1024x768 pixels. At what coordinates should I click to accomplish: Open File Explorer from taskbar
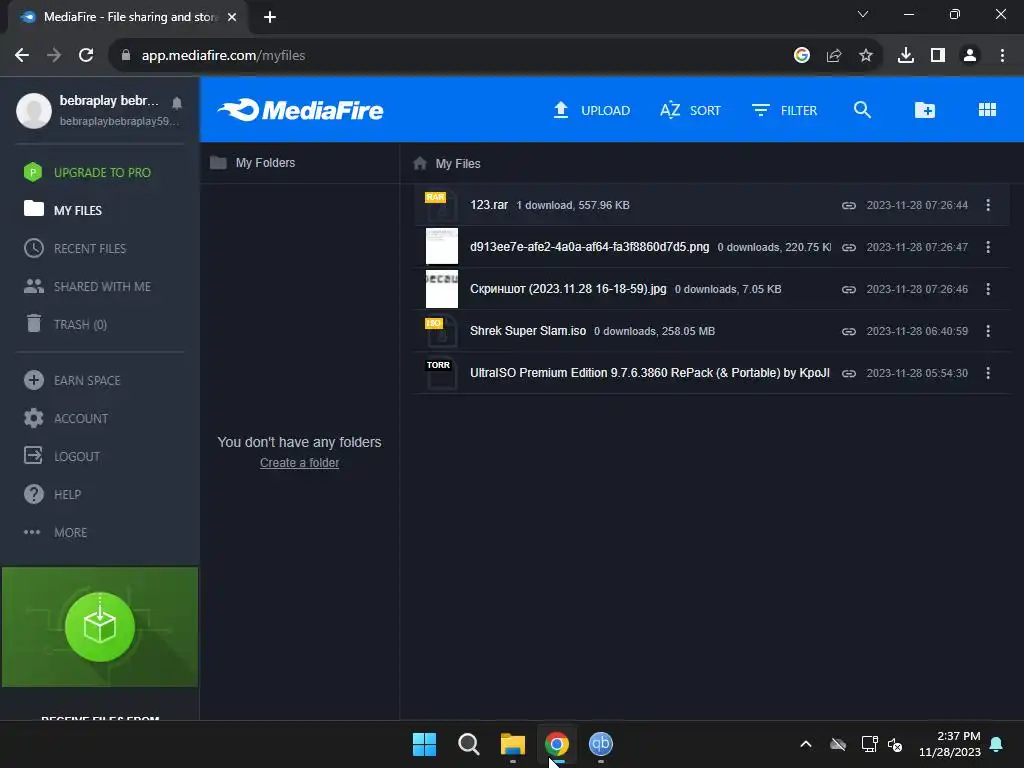513,744
